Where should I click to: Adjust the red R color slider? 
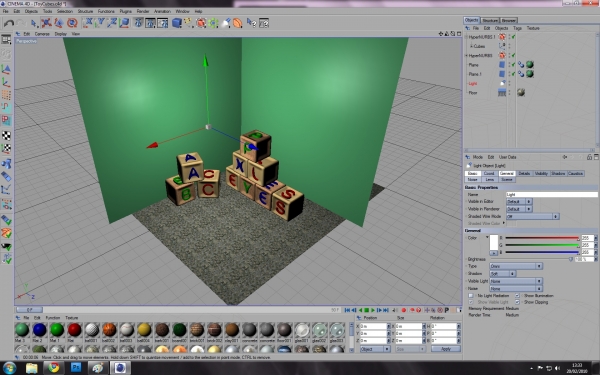(x=541, y=238)
